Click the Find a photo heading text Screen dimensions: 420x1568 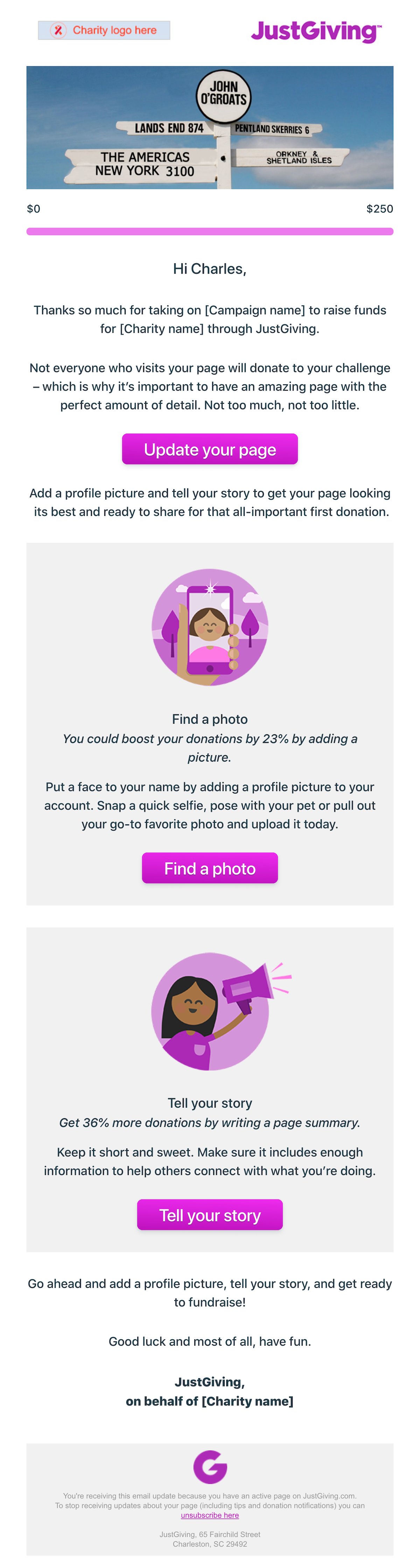click(210, 719)
